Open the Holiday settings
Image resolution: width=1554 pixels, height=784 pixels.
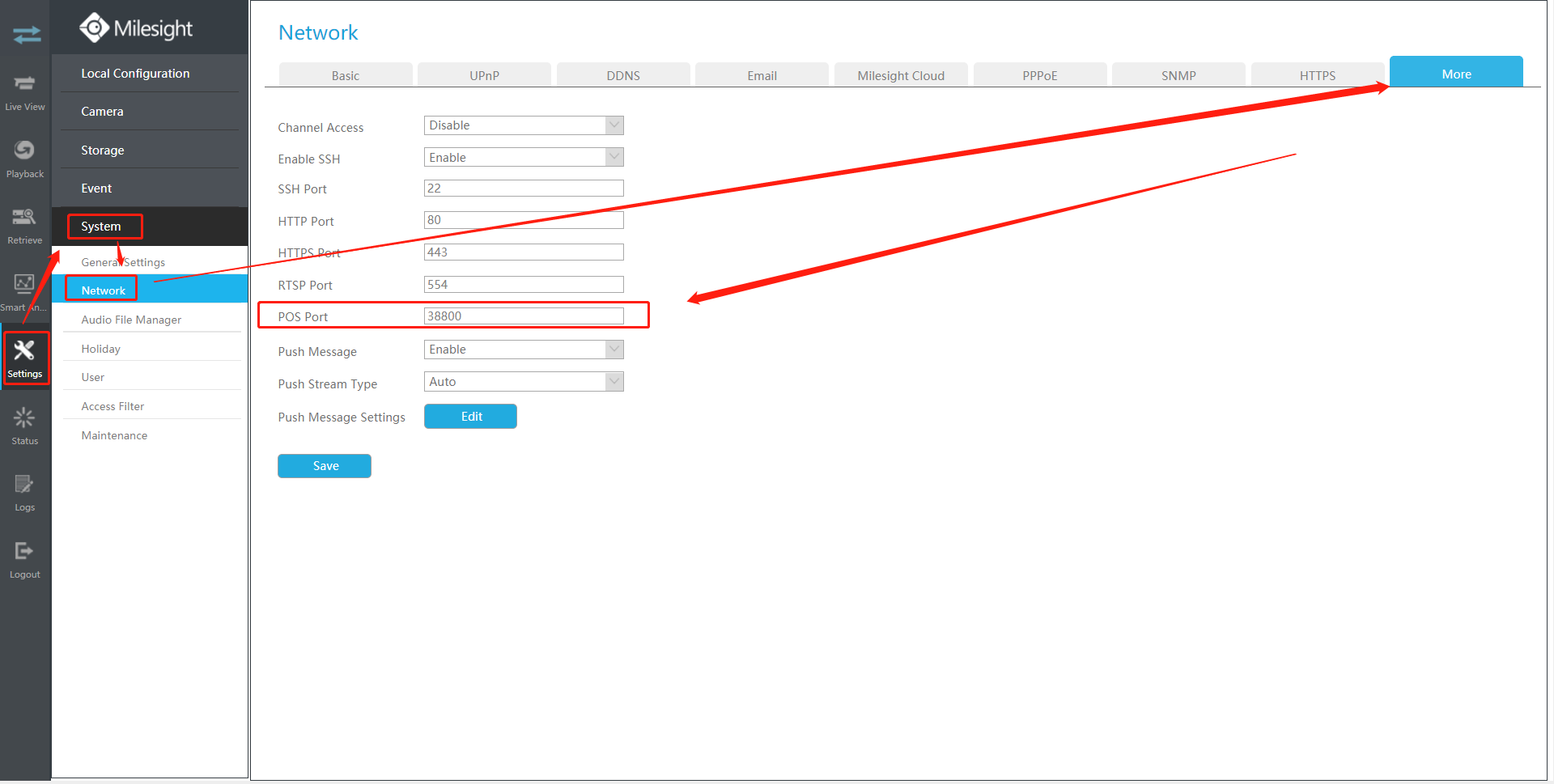coord(150,349)
